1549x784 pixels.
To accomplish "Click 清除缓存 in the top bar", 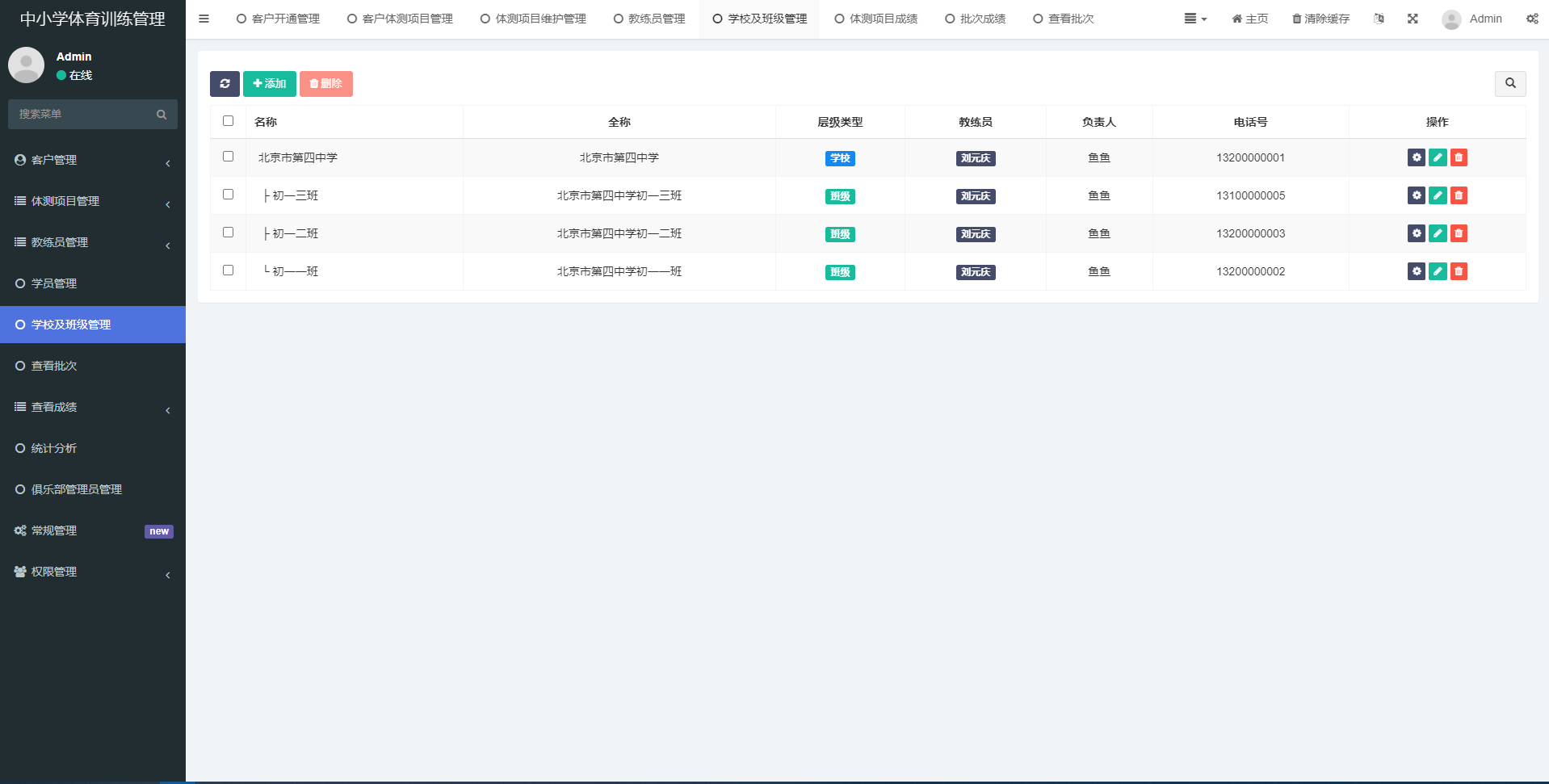I will point(1320,19).
